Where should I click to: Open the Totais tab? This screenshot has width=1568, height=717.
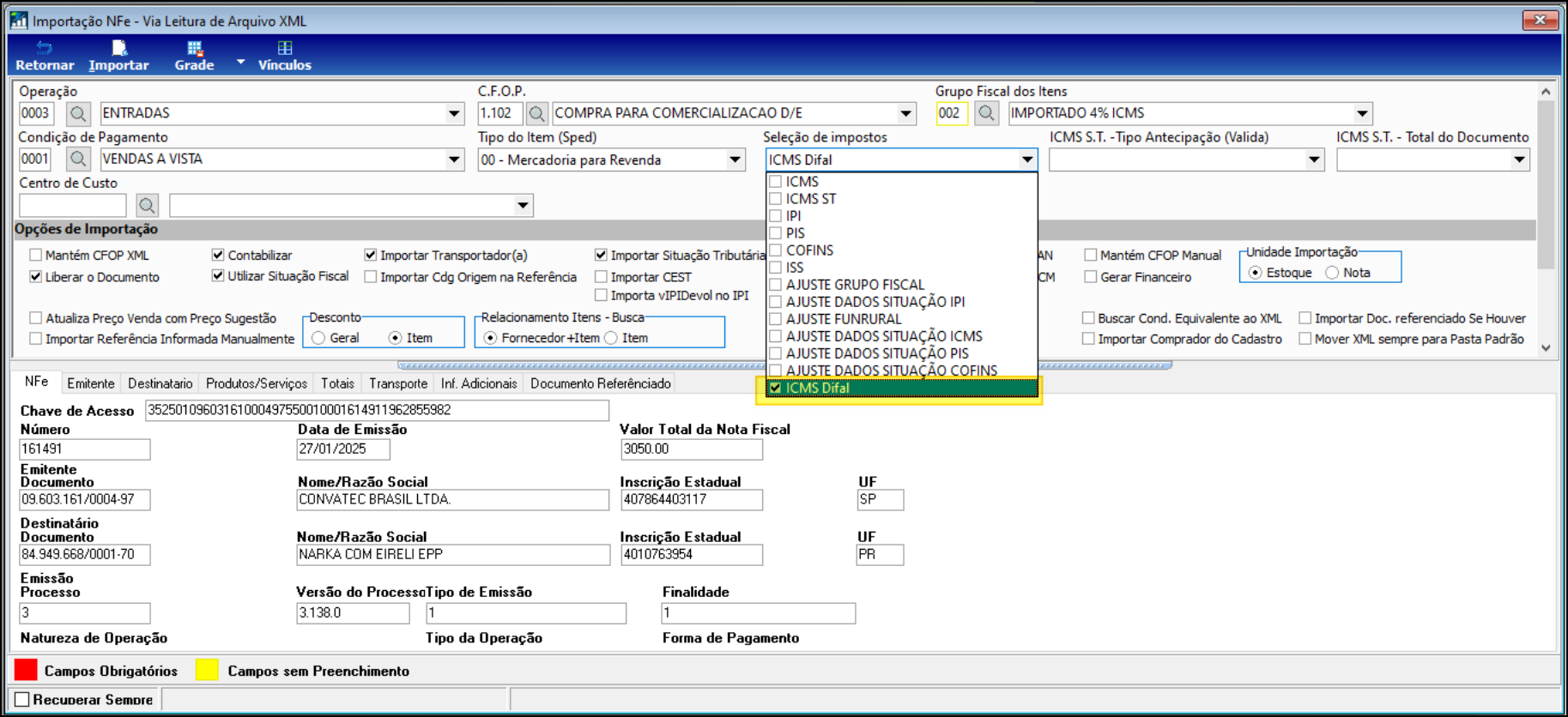point(337,383)
